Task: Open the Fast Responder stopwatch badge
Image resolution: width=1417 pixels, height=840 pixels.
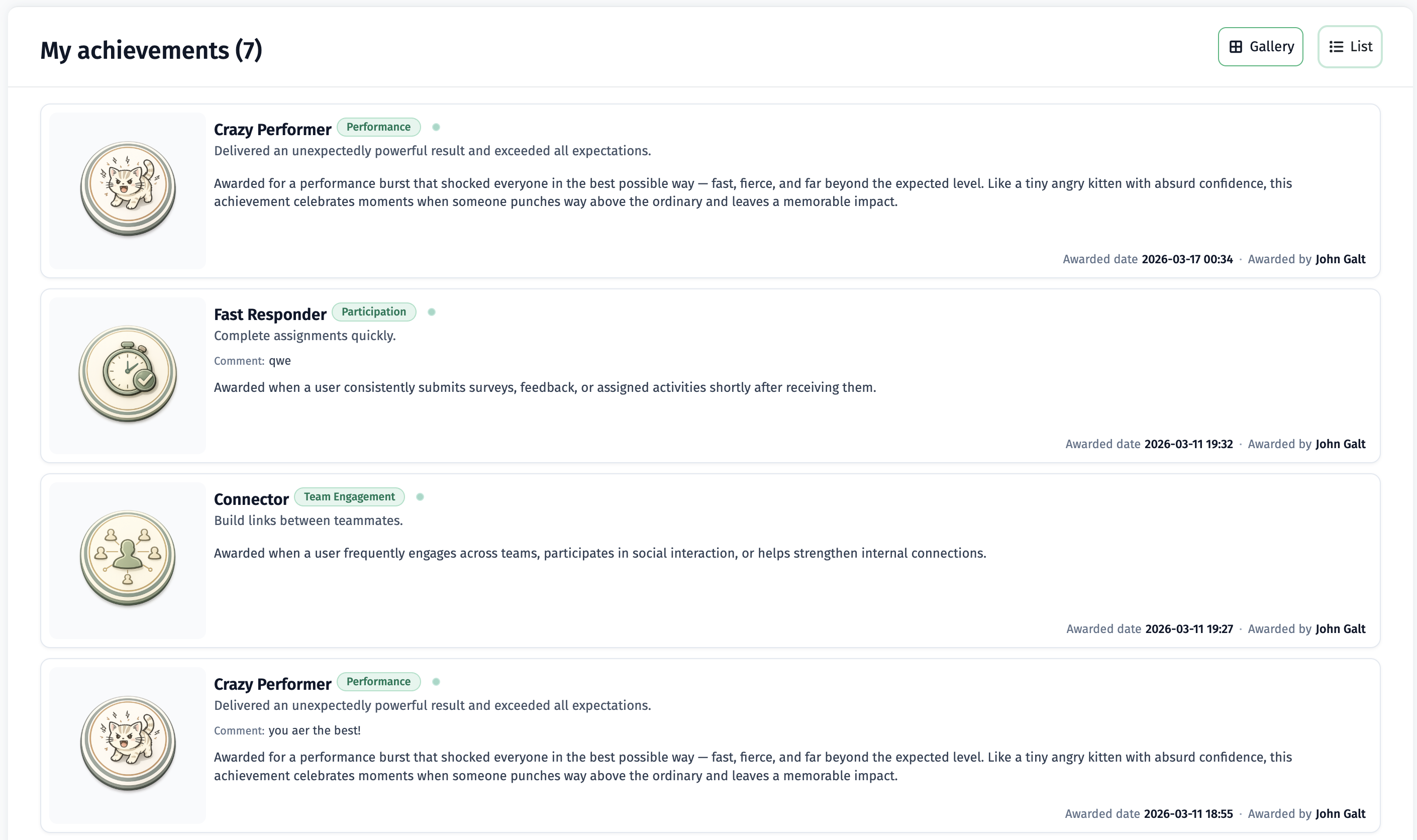Action: click(128, 374)
